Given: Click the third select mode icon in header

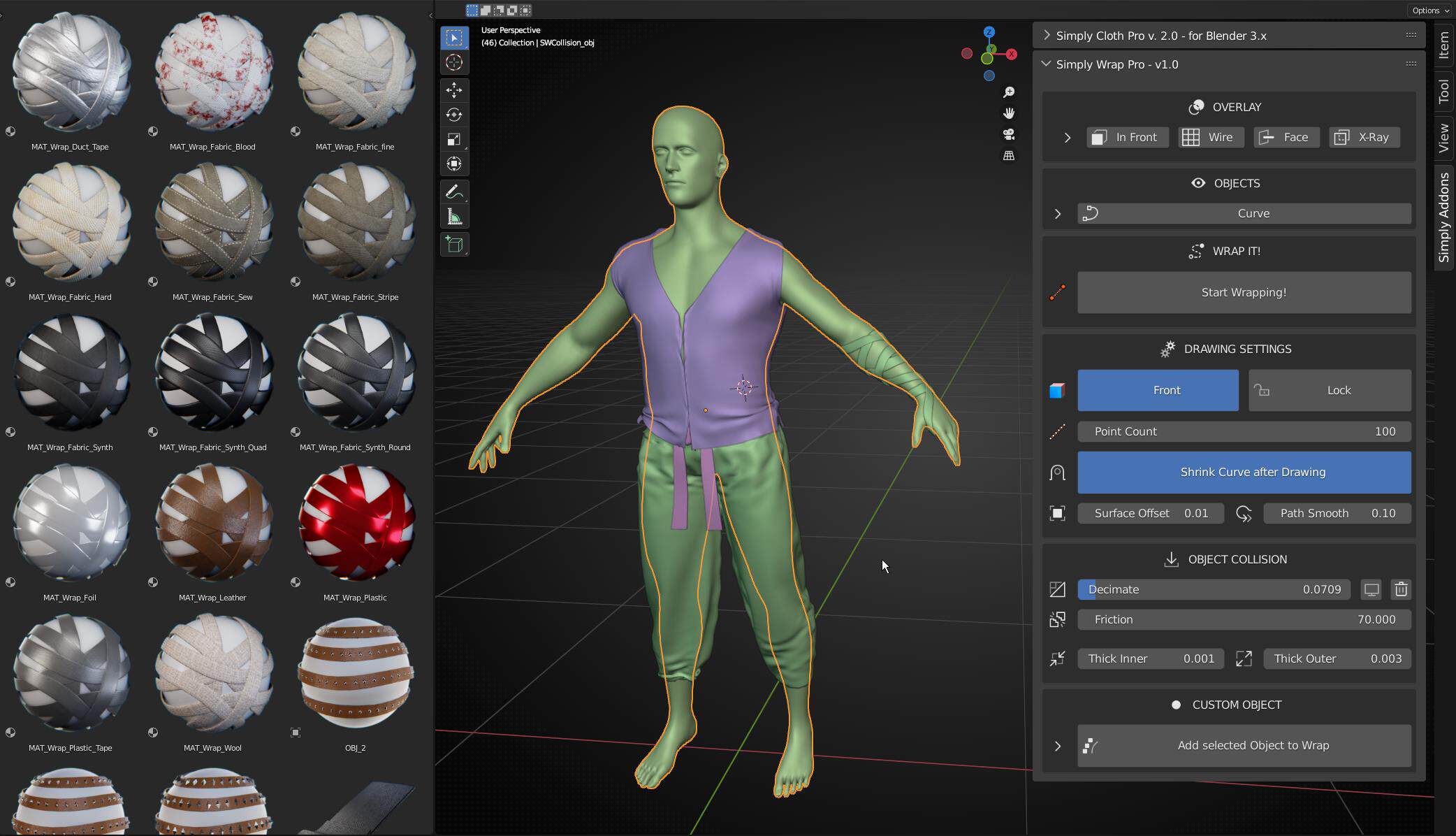Looking at the screenshot, I should (499, 10).
